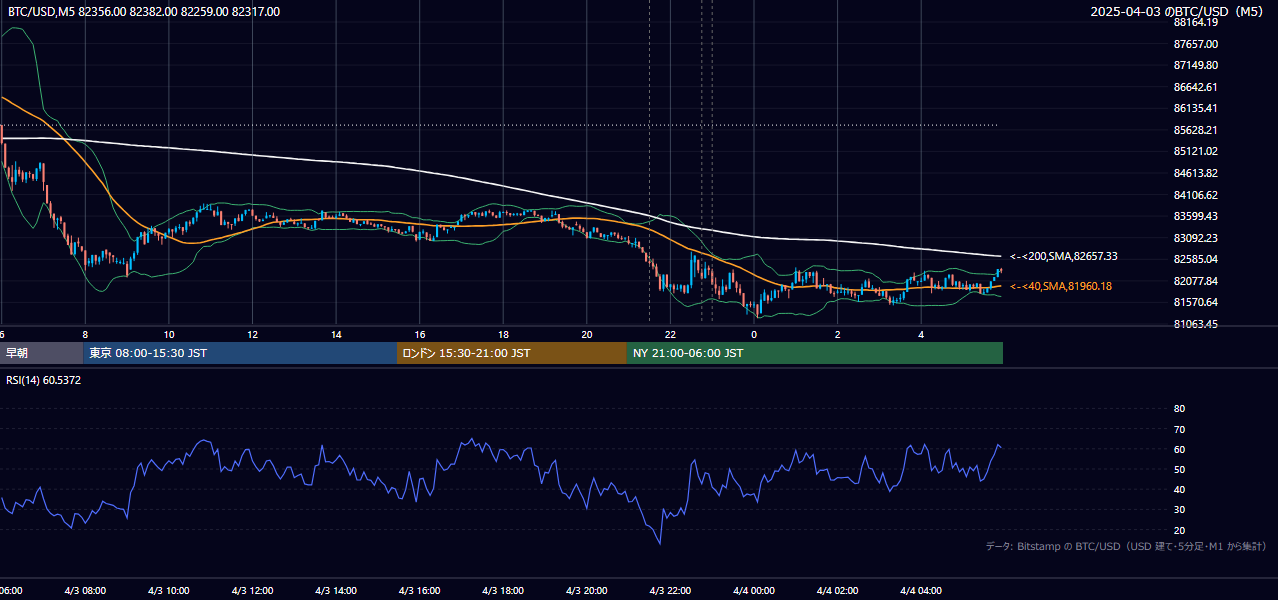Click hour tick 0 under the price chart

point(754,334)
